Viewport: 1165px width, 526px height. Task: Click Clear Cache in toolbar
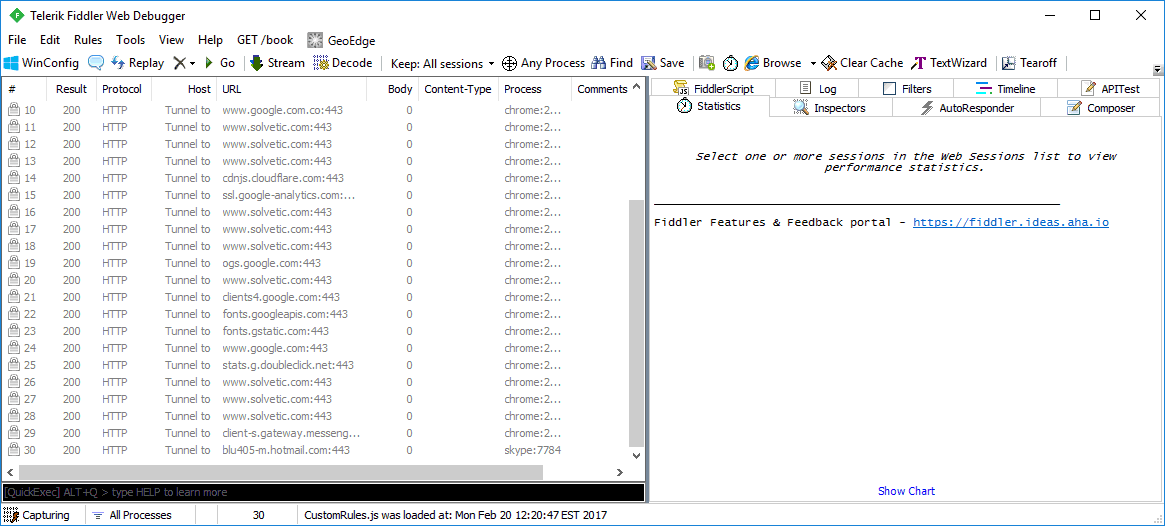click(x=862, y=63)
